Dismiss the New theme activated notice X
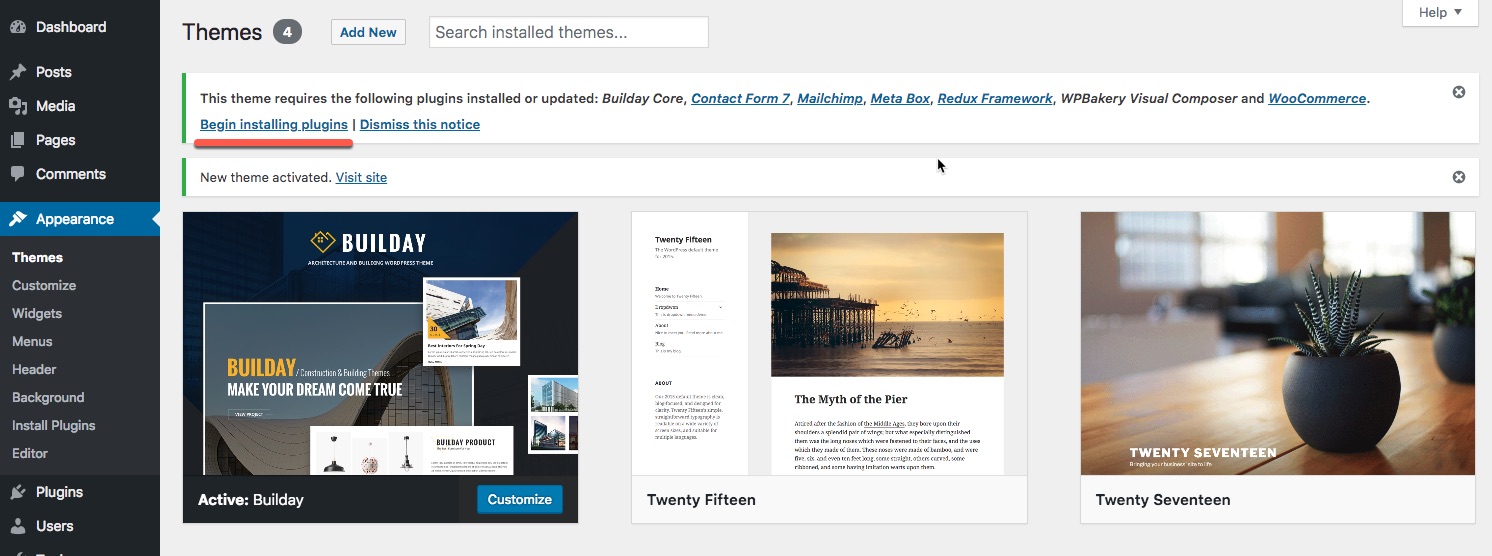Screen dimensions: 1492x556 click(1459, 177)
